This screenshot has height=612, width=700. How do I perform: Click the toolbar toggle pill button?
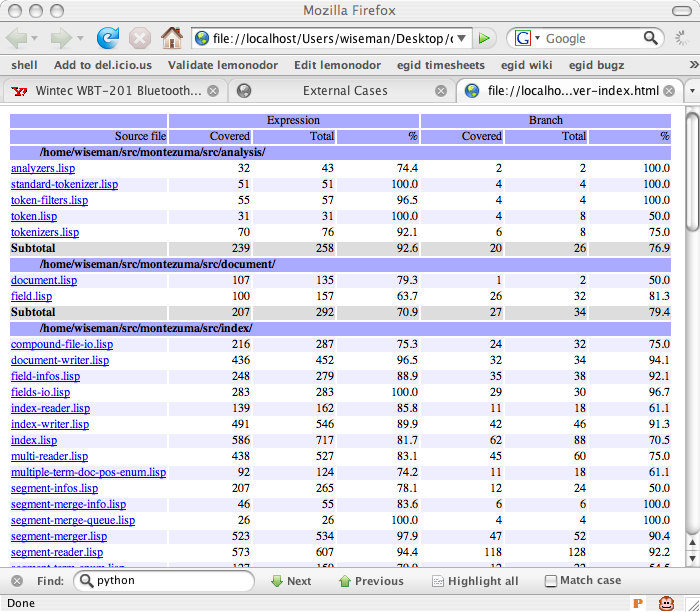(681, 11)
